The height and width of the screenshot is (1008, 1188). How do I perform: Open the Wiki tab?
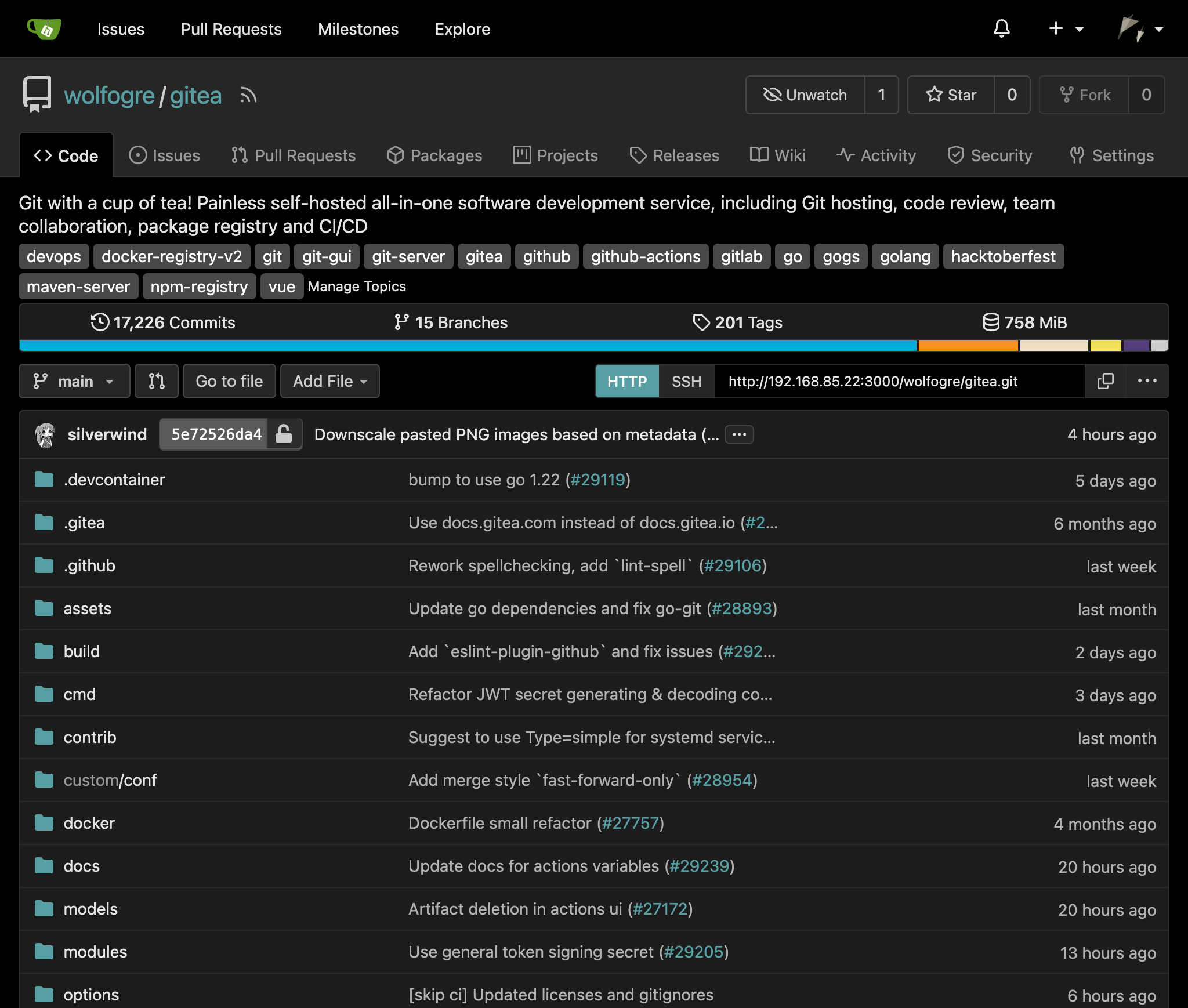pos(778,155)
